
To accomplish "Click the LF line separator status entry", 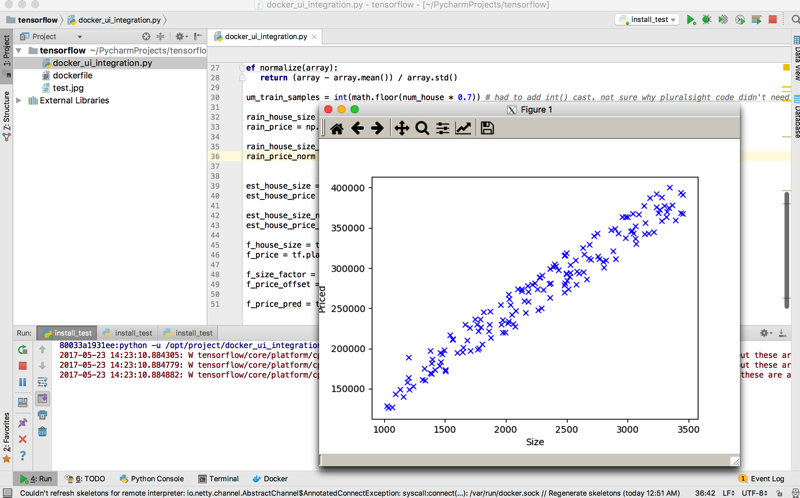I will (729, 493).
